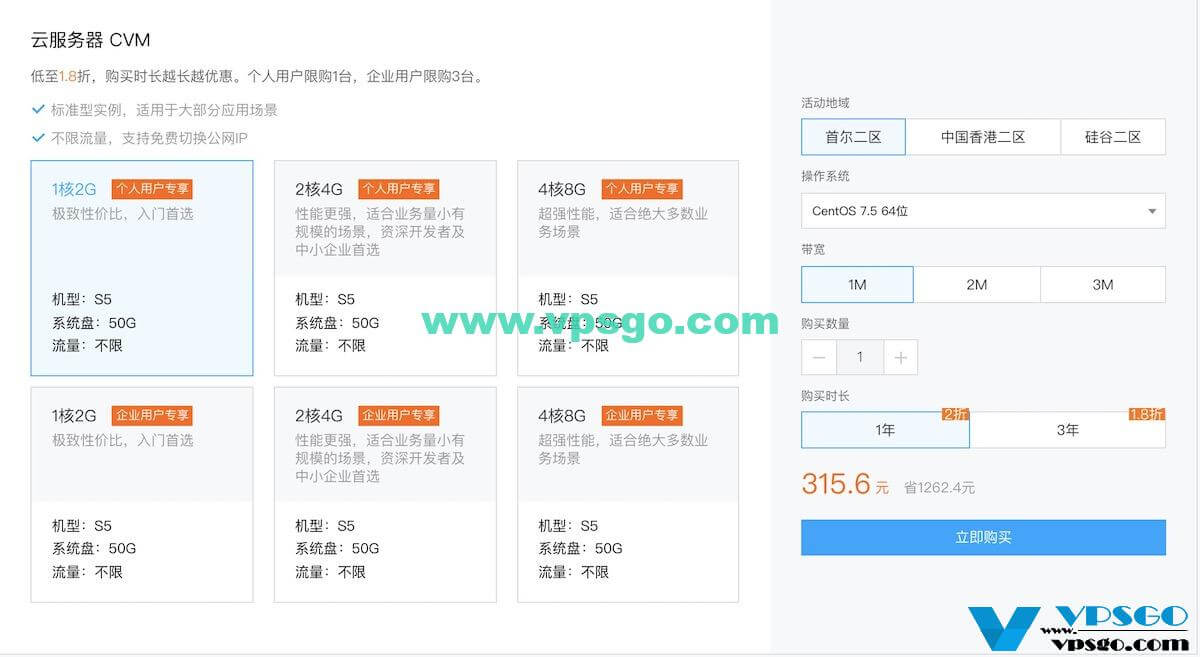Click the 操作系统 label
The image size is (1200, 657).
pos(825,176)
